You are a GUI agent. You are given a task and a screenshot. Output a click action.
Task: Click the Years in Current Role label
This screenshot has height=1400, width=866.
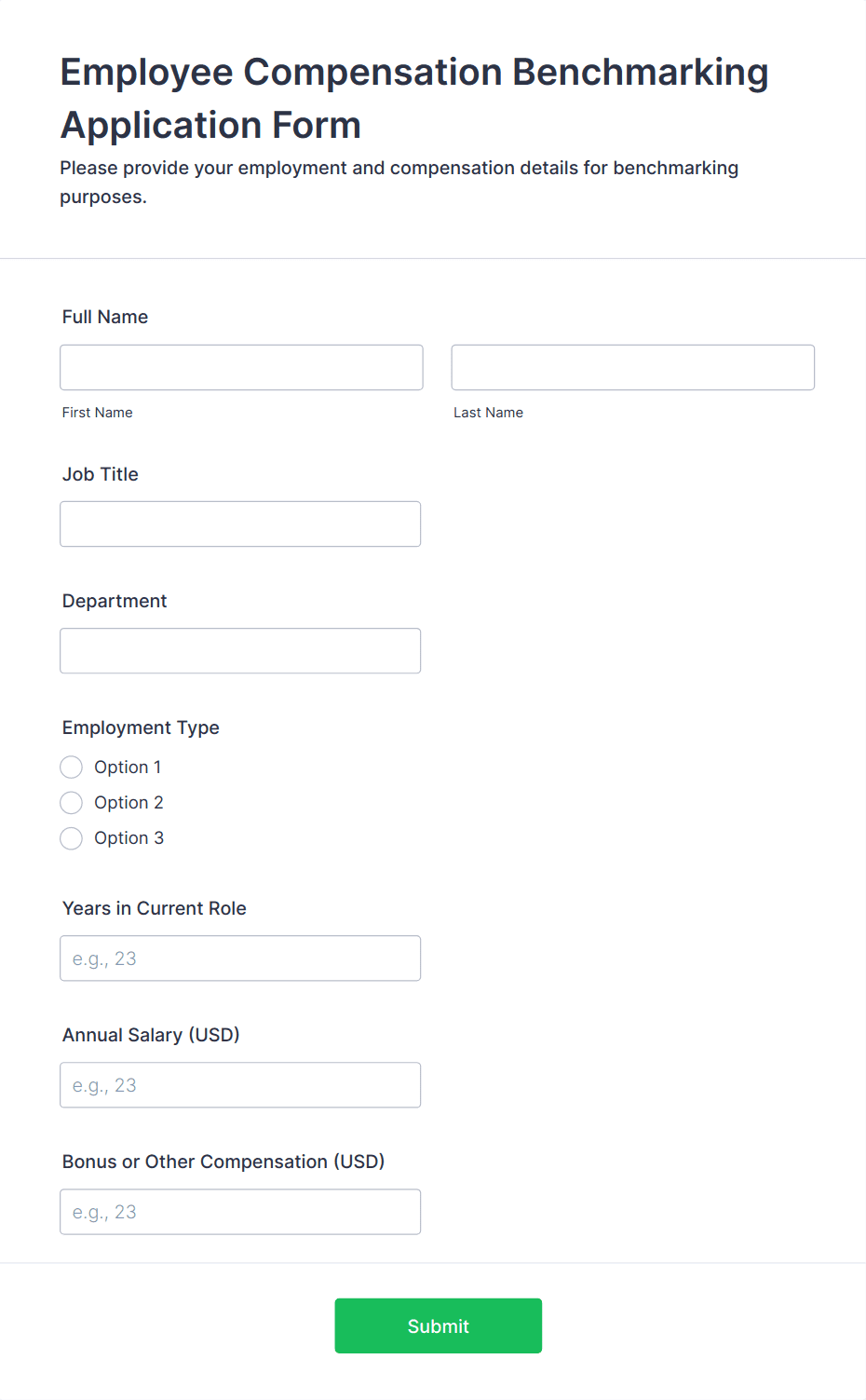(x=154, y=908)
